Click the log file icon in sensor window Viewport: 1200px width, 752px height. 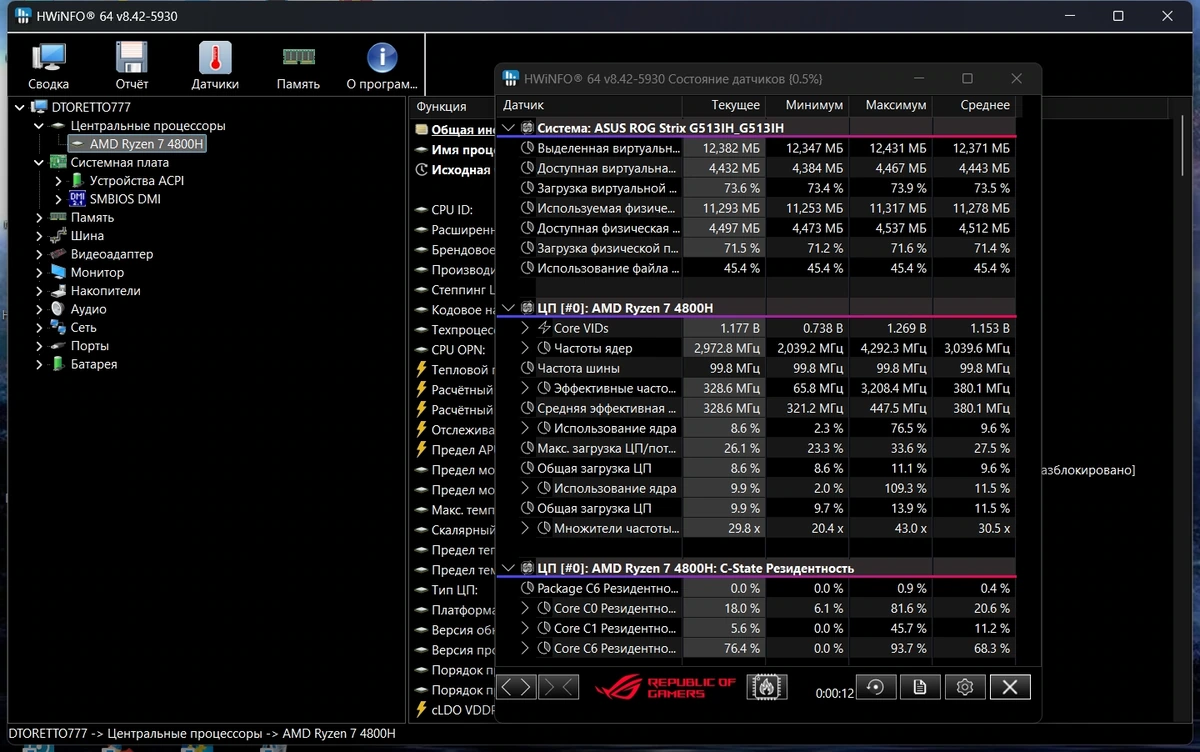click(920, 687)
